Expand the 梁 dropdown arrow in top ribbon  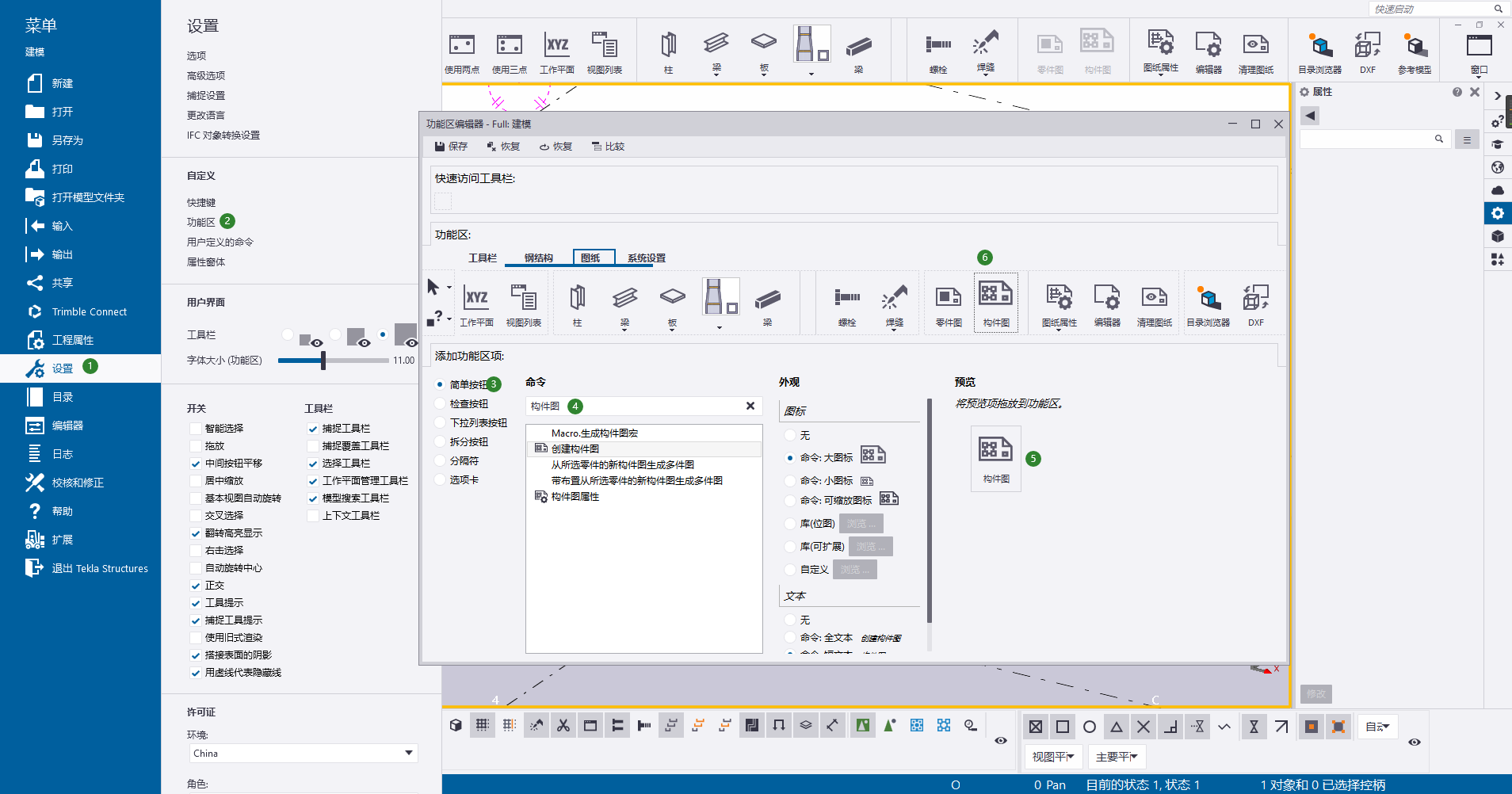[716, 74]
